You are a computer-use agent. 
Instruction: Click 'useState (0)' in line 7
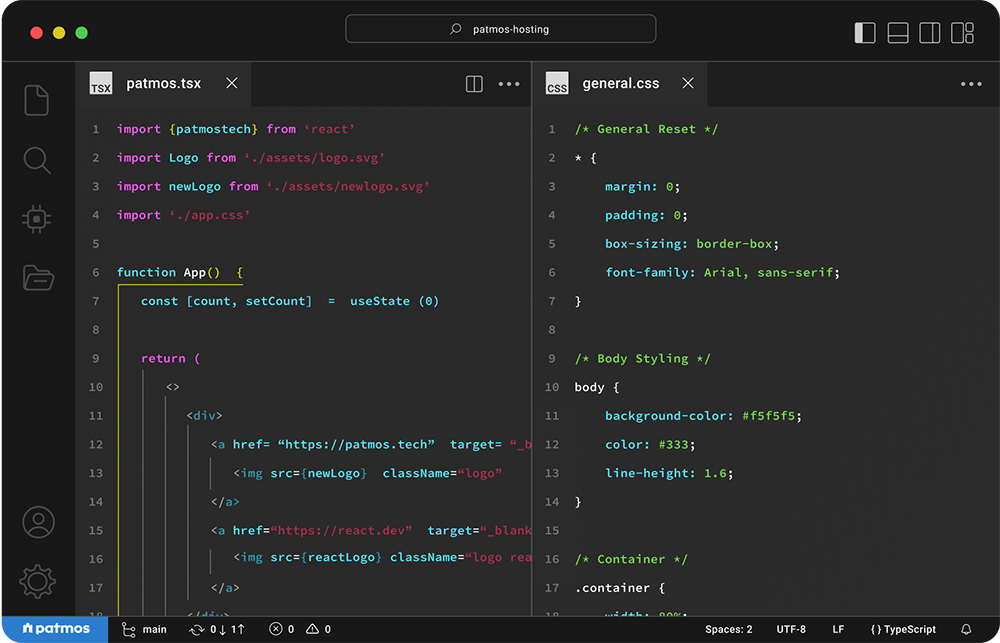click(394, 301)
